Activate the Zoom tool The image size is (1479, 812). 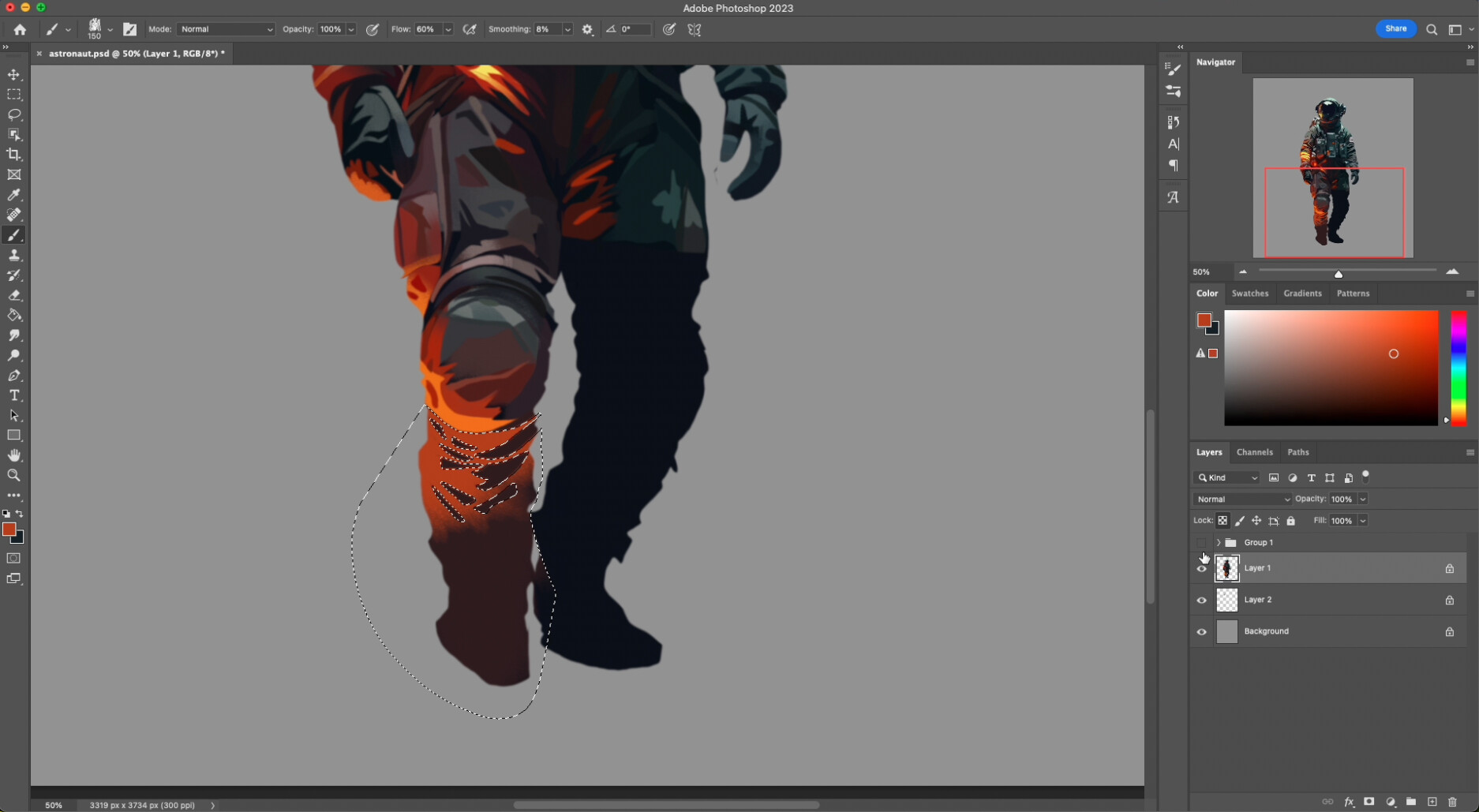(14, 476)
